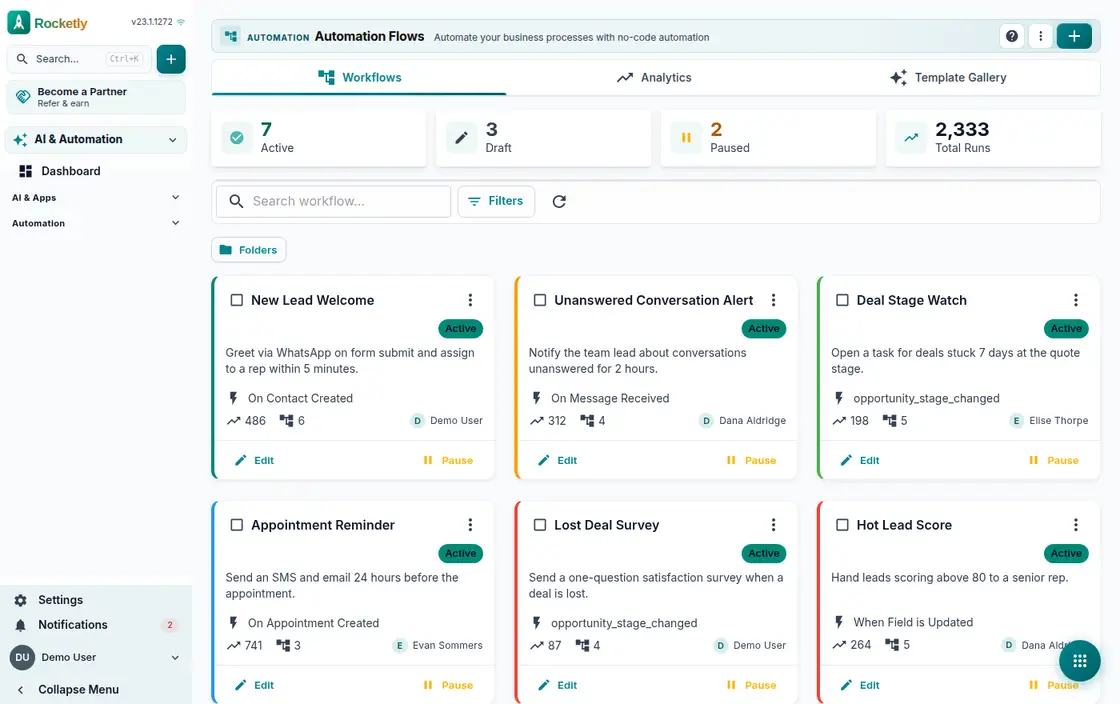Image resolution: width=1120 pixels, height=704 pixels.
Task: Edit the Unanswered Conversation Alert workflow
Action: coord(557,461)
